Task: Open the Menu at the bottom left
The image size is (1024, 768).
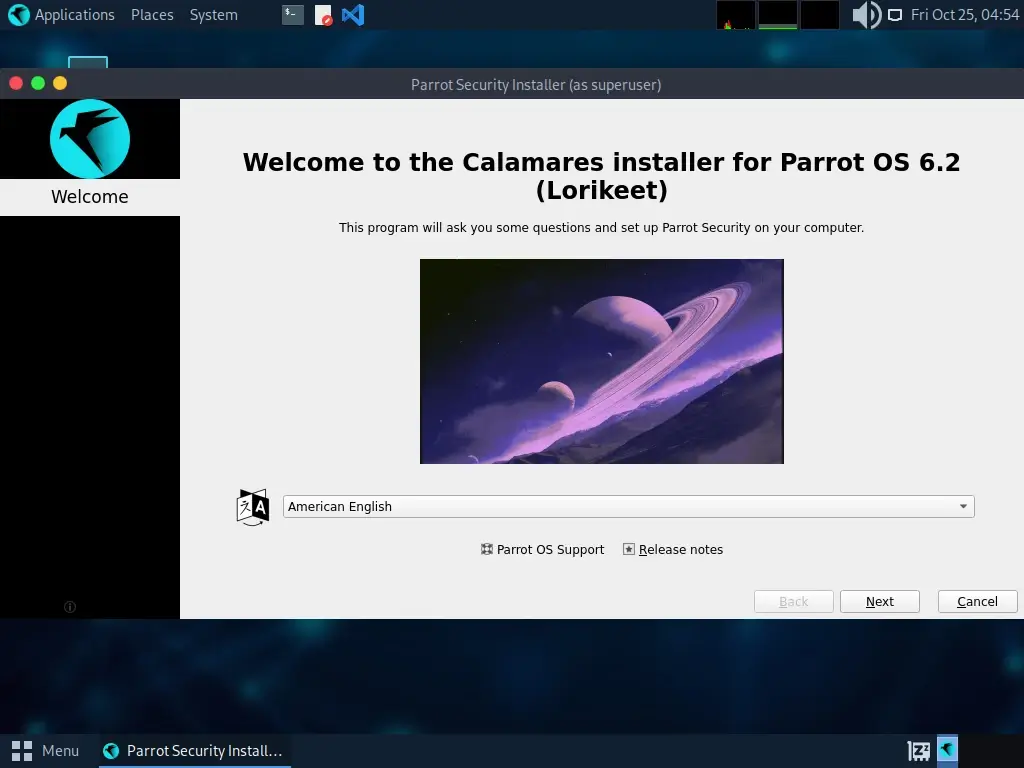Action: tap(45, 750)
